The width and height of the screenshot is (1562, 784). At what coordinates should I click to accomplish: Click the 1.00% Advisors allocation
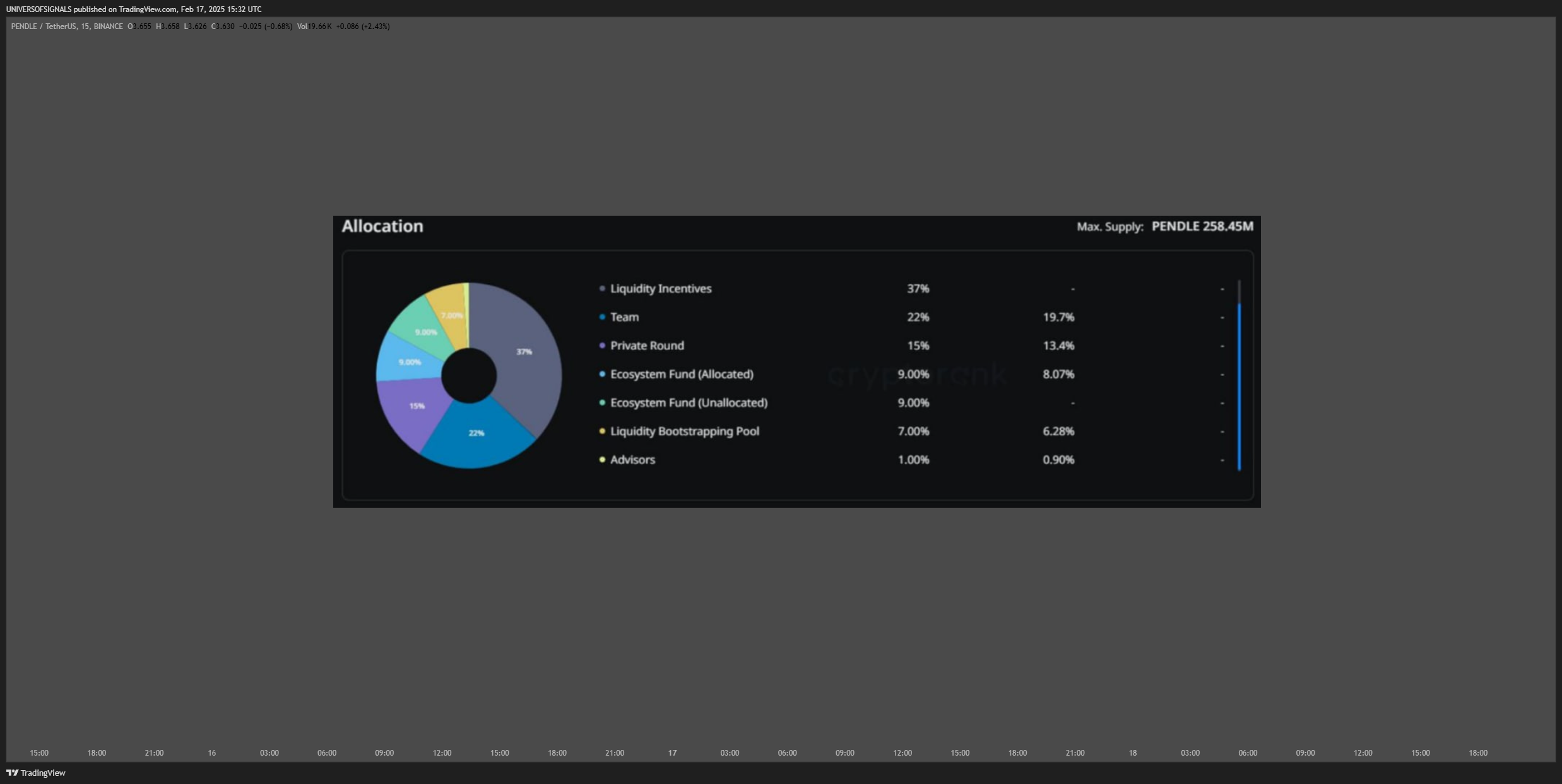pyautogui.click(x=913, y=460)
